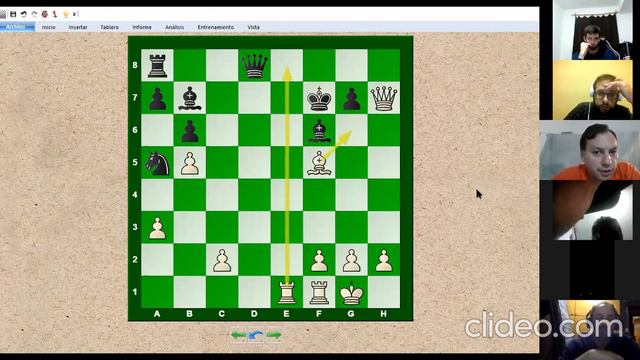Switch to the Análisis tab

click(x=174, y=27)
